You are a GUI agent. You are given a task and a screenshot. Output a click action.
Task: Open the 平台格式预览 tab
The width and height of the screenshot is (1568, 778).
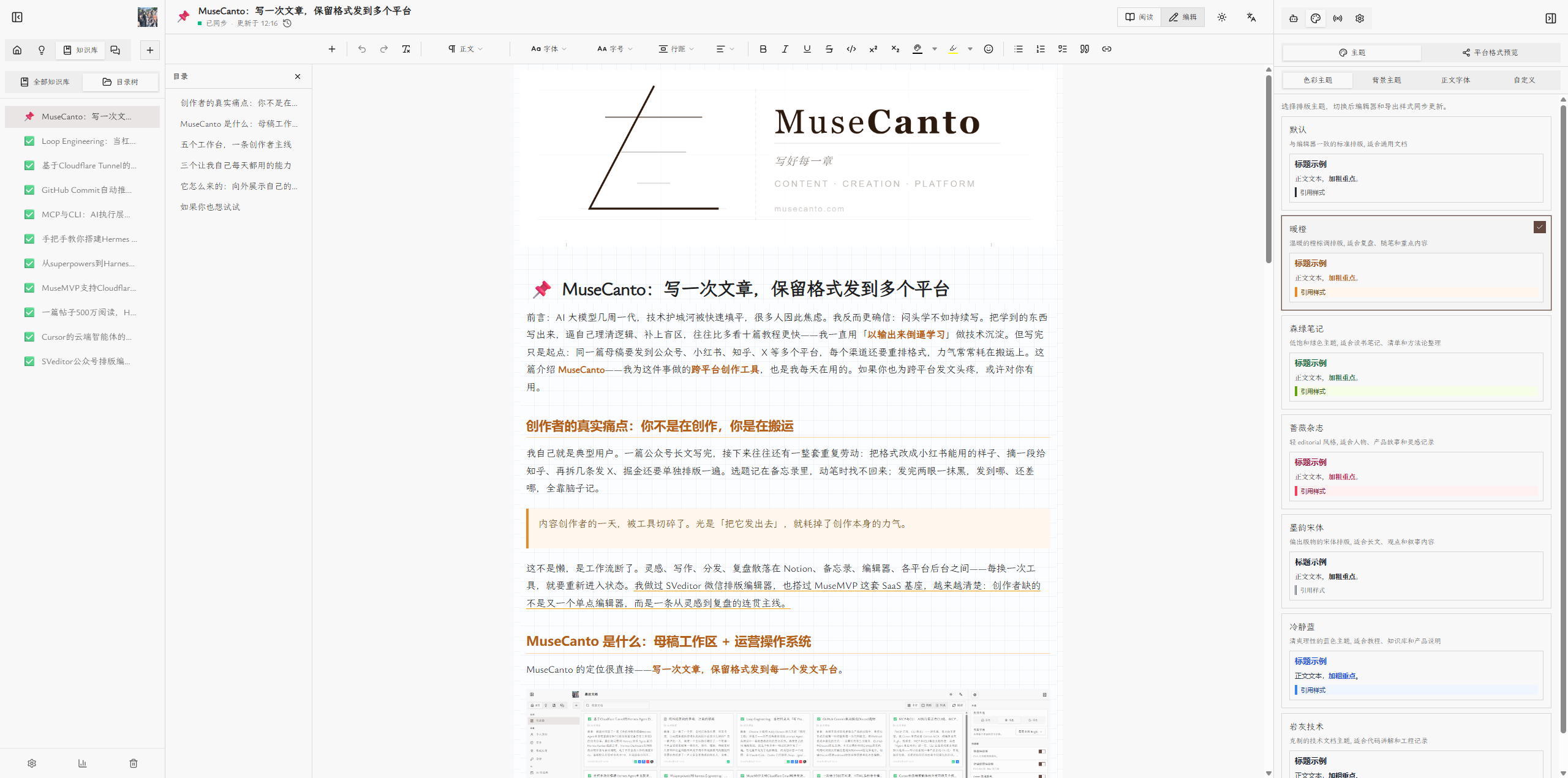tap(1491, 53)
